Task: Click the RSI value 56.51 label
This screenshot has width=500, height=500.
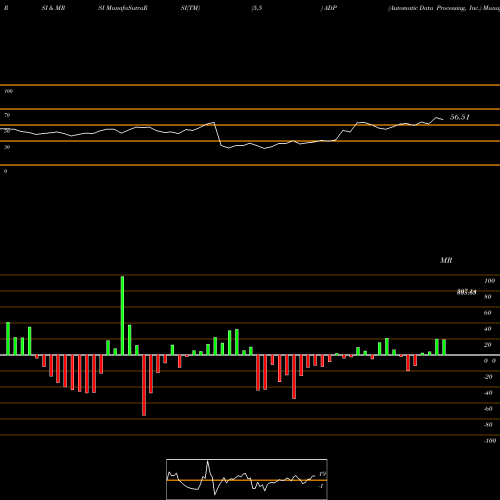Action: [459, 117]
